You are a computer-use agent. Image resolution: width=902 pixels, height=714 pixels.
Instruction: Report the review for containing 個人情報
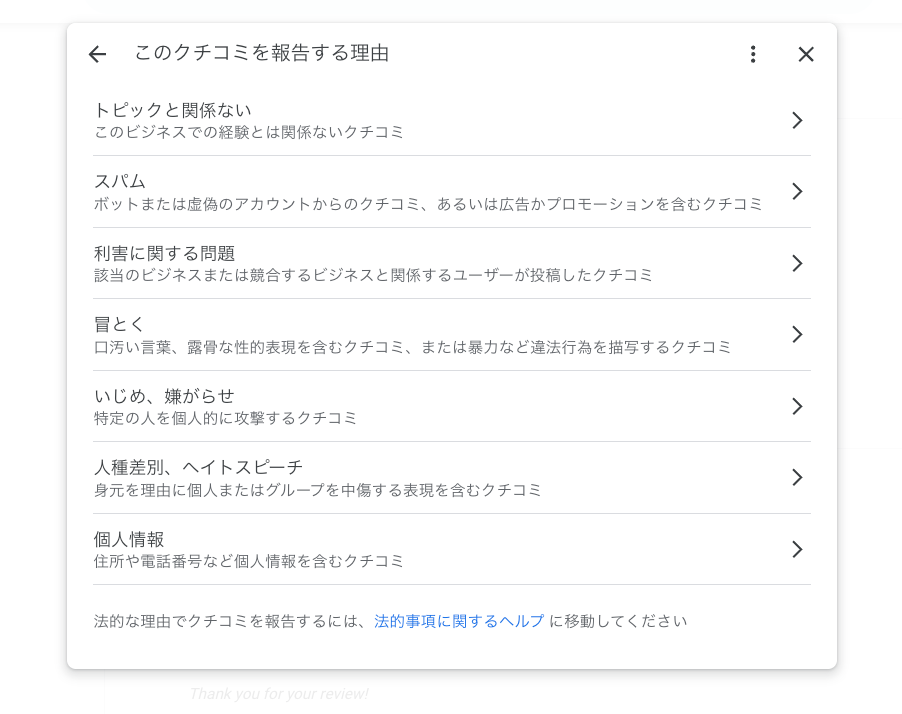pyautogui.click(x=400, y=549)
